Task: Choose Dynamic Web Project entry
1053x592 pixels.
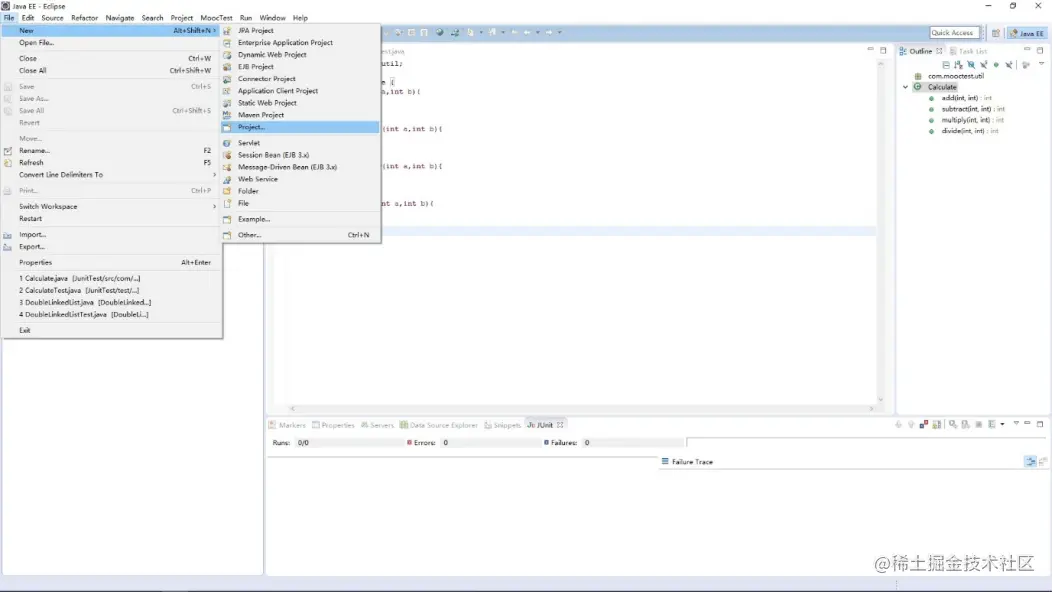Action: point(301,55)
